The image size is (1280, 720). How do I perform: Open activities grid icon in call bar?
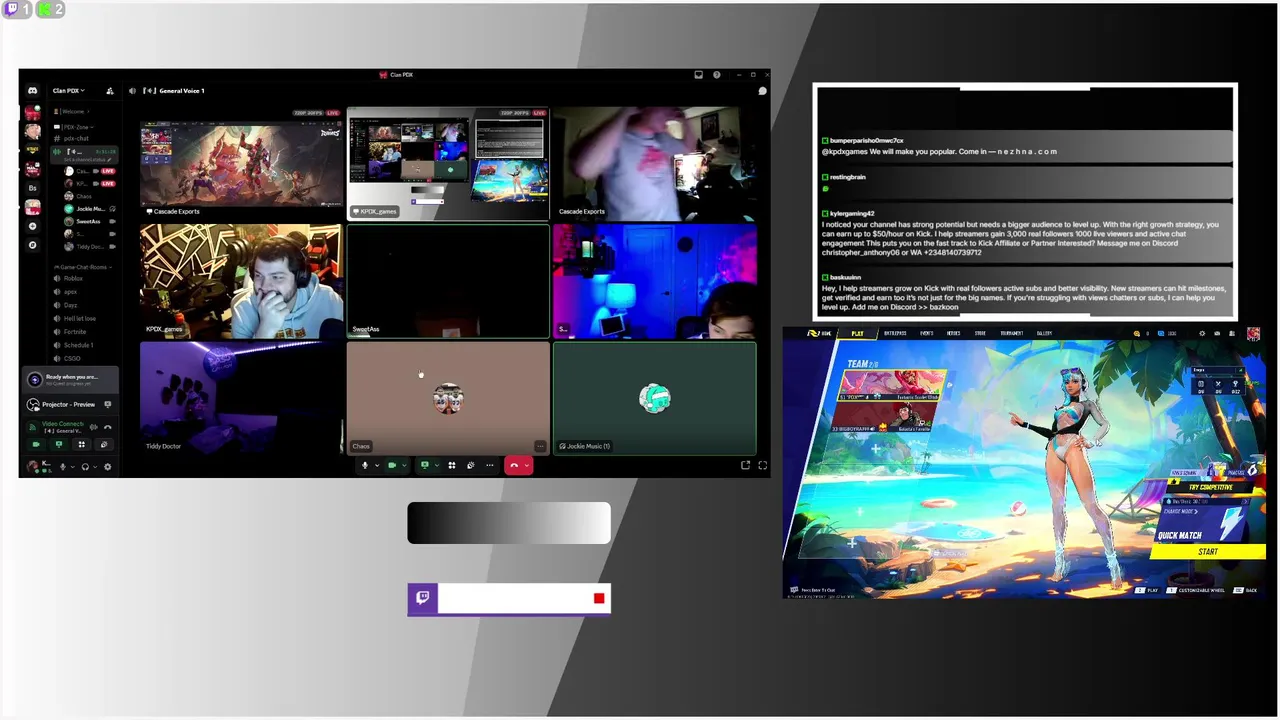point(452,465)
